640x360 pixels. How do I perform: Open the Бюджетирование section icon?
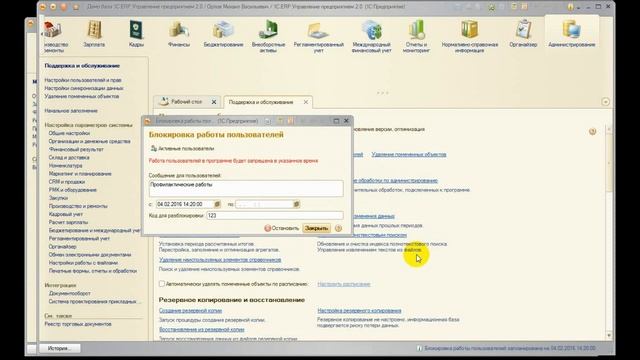click(223, 34)
